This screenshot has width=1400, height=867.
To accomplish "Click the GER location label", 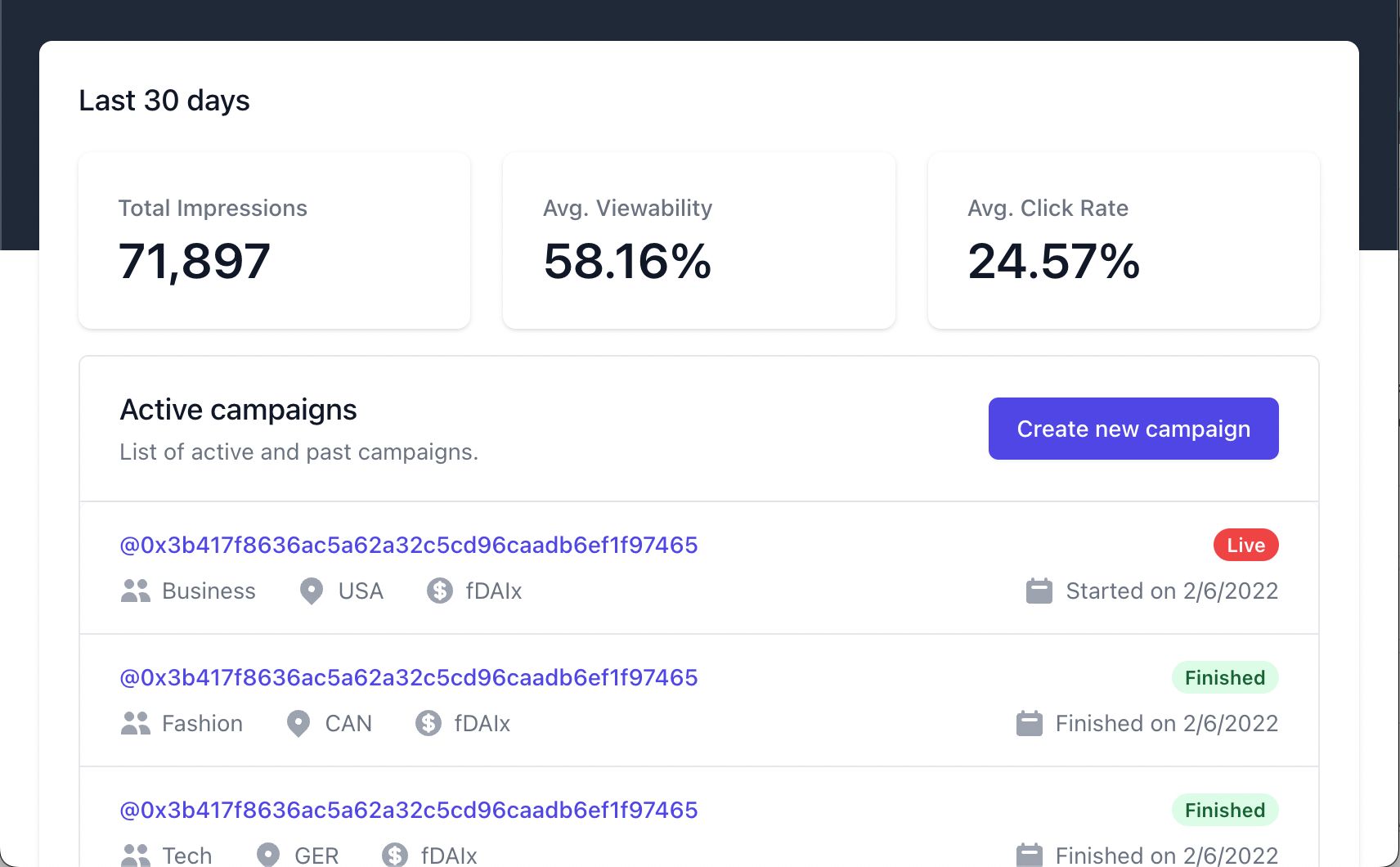I will pos(316,856).
